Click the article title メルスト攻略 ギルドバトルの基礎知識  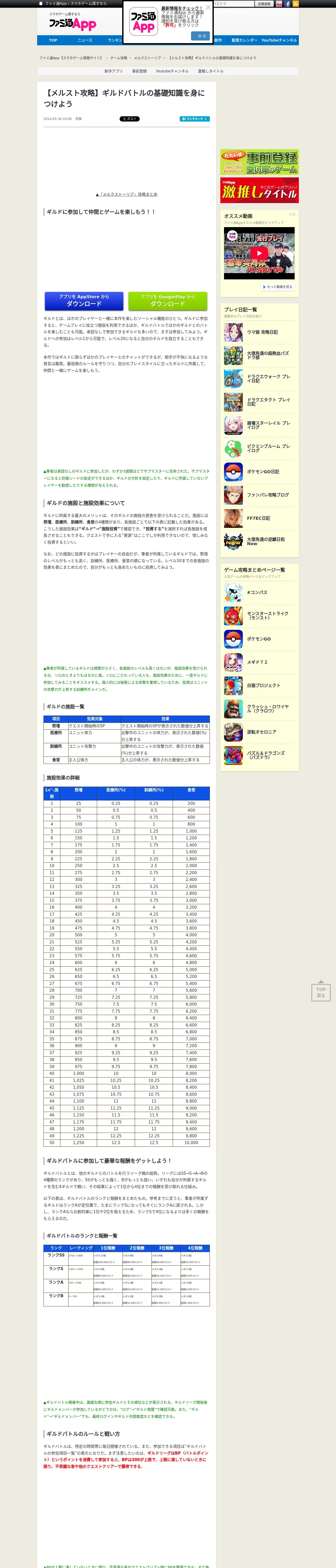pyautogui.click(x=124, y=98)
